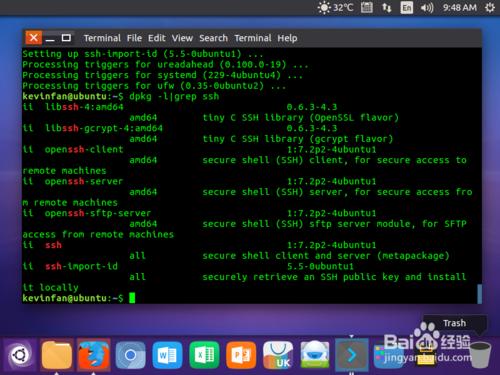Screen dimensions: 500x375
Task: Open the Search menu
Action: click(213, 38)
